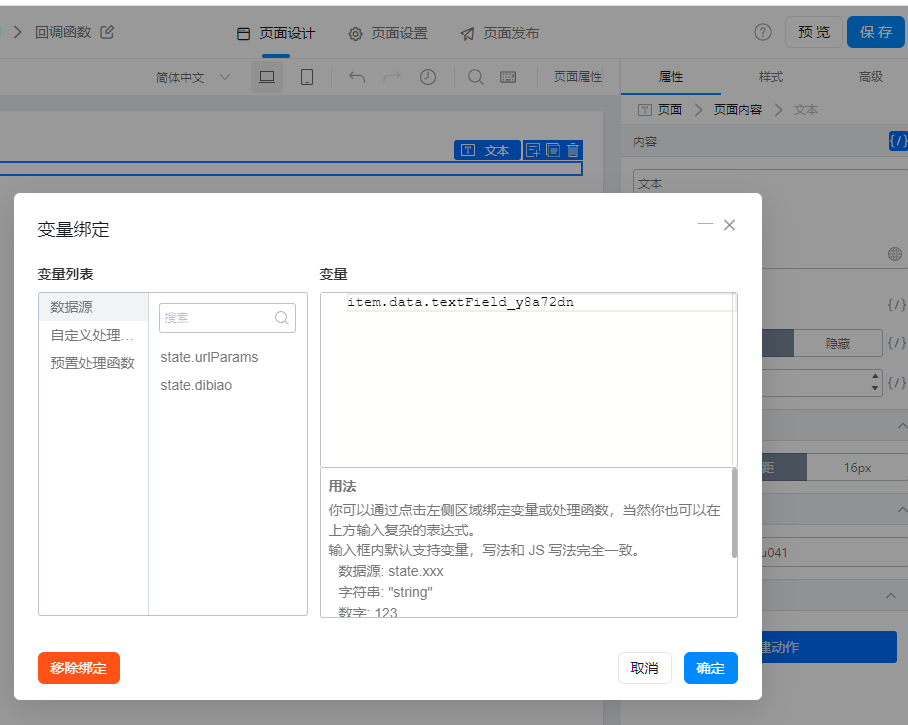Screen dimensions: 908x725
Task: Switch to the 页面设置 tab
Action: (x=388, y=34)
